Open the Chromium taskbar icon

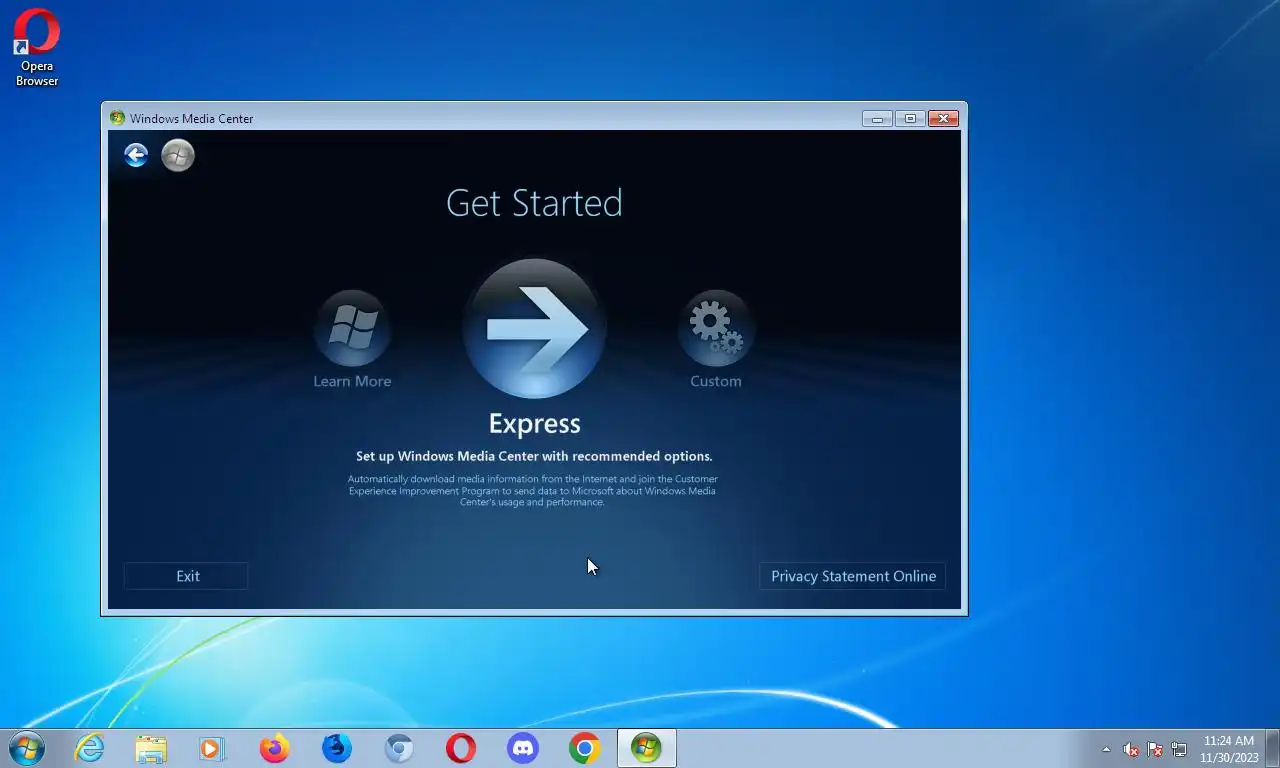point(399,748)
